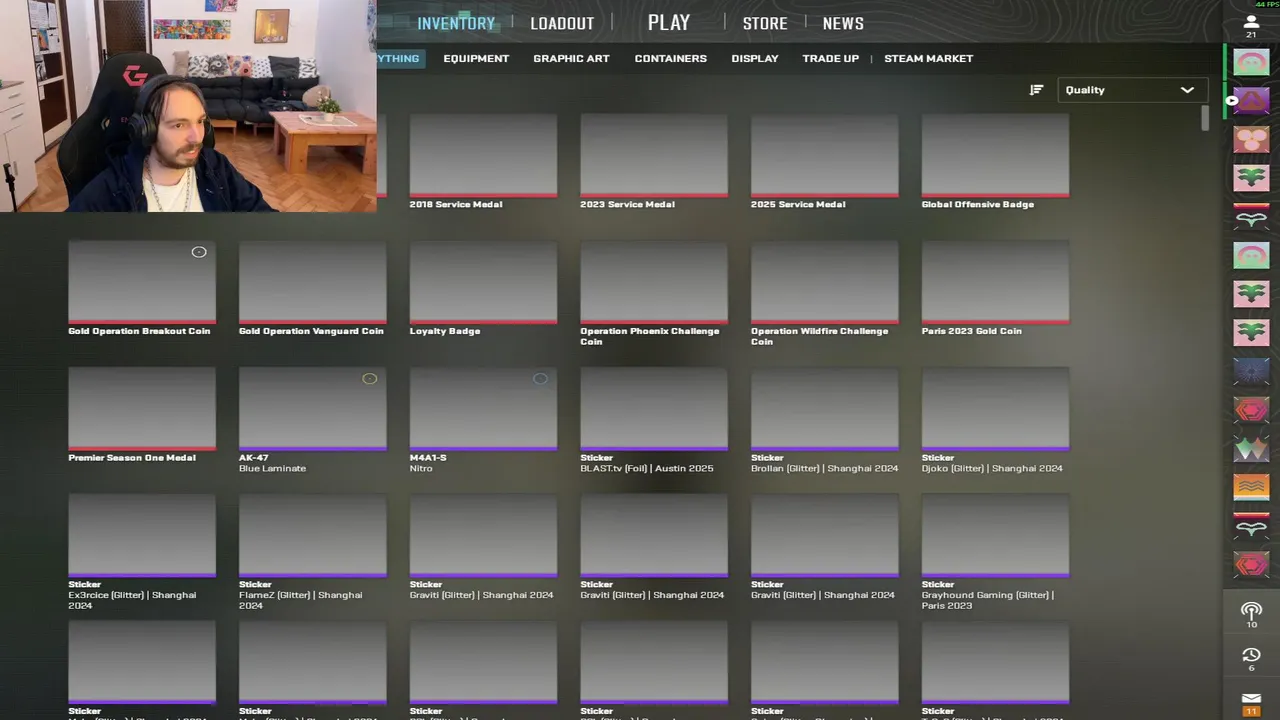The width and height of the screenshot is (1280, 720).
Task: Go to the PLAY tab
Action: click(669, 22)
